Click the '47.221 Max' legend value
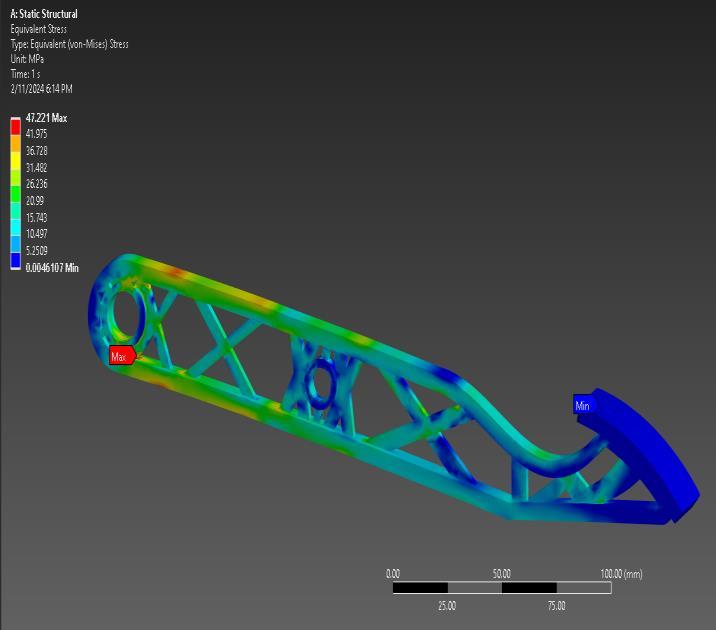Image resolution: width=716 pixels, height=630 pixels. click(x=46, y=118)
